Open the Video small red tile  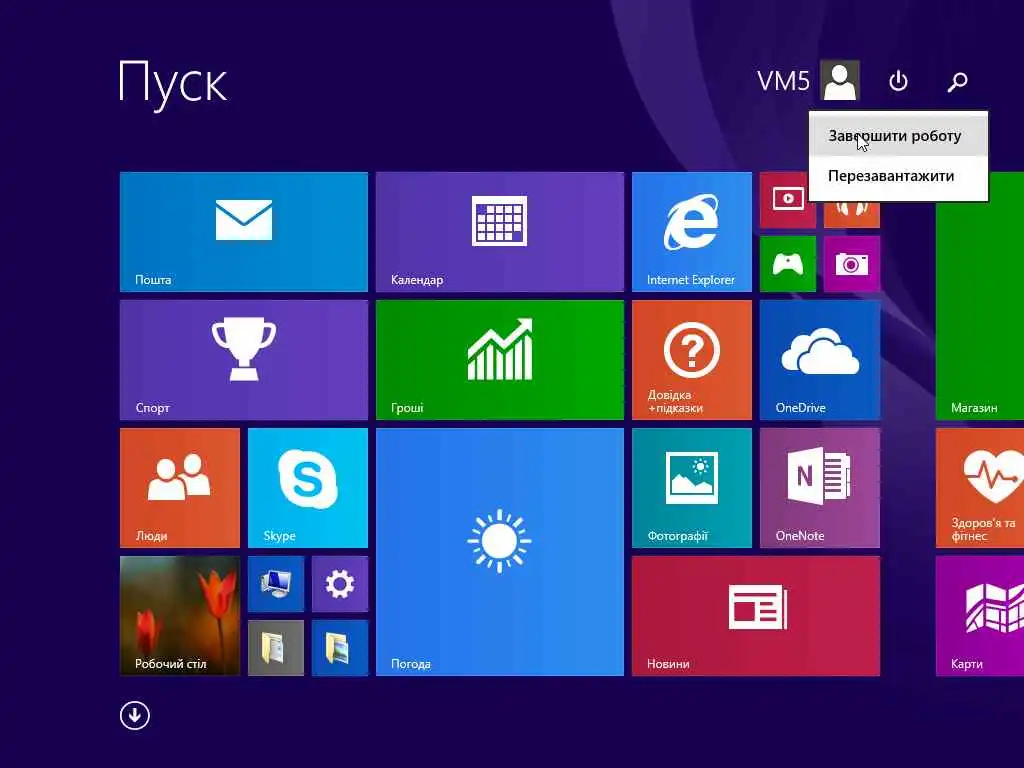tap(788, 200)
